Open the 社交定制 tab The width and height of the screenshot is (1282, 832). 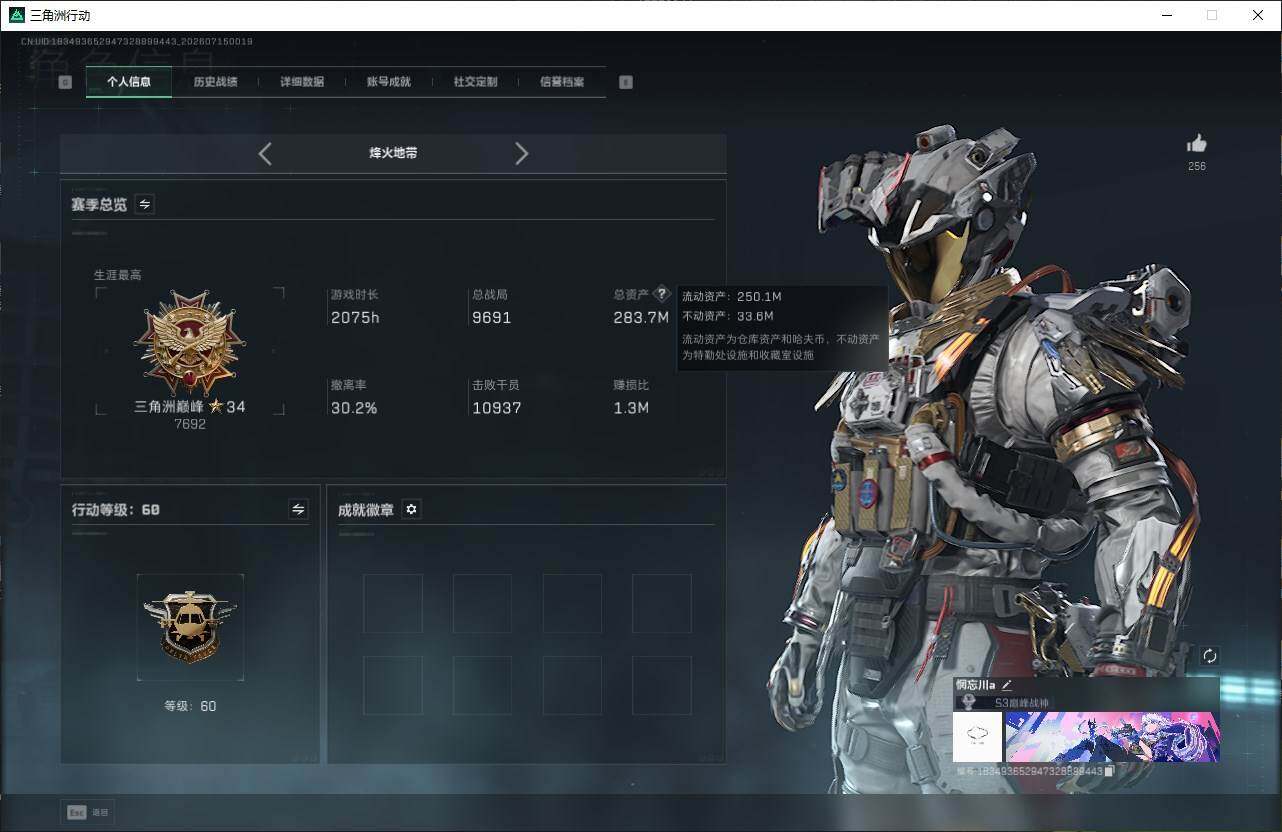[475, 82]
